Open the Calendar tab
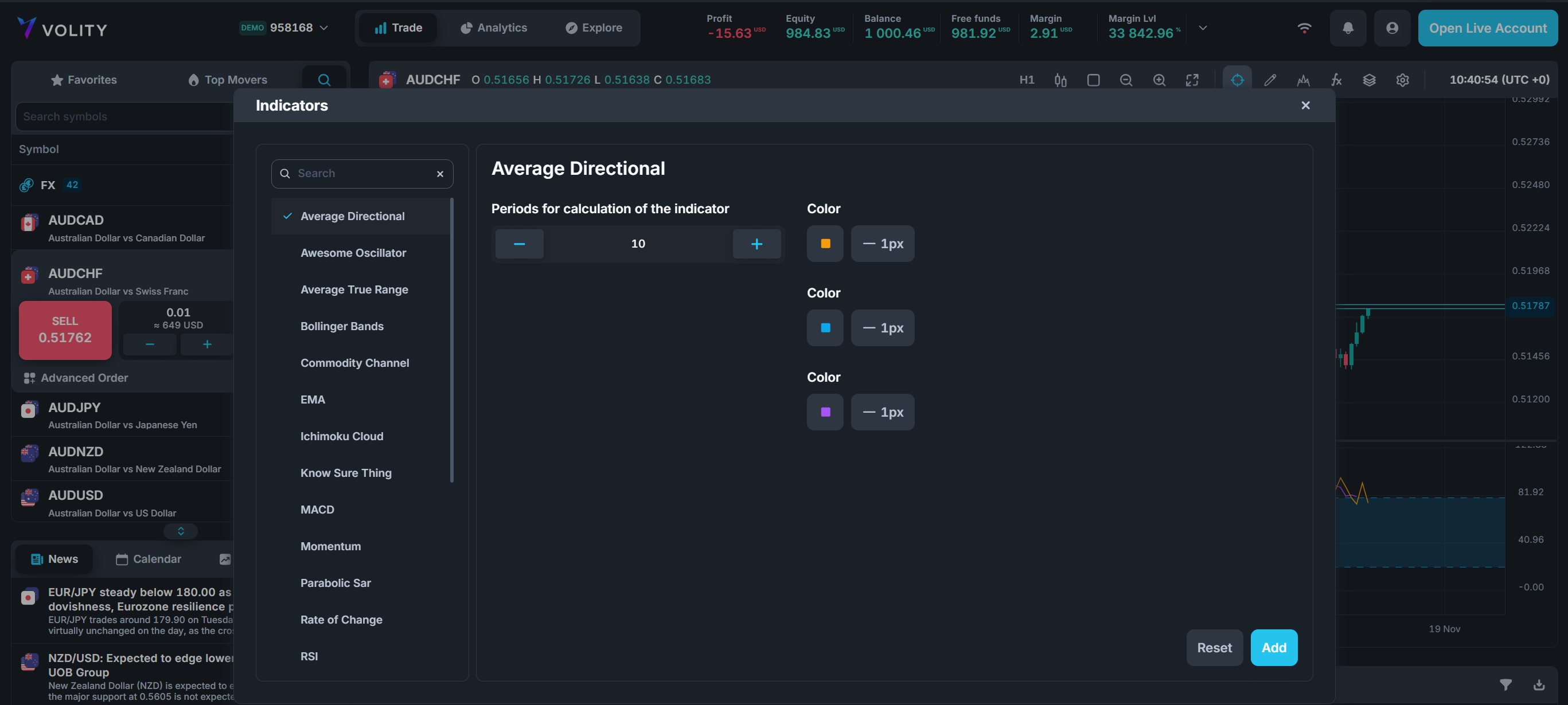Image resolution: width=1568 pixels, height=705 pixels. tap(149, 558)
